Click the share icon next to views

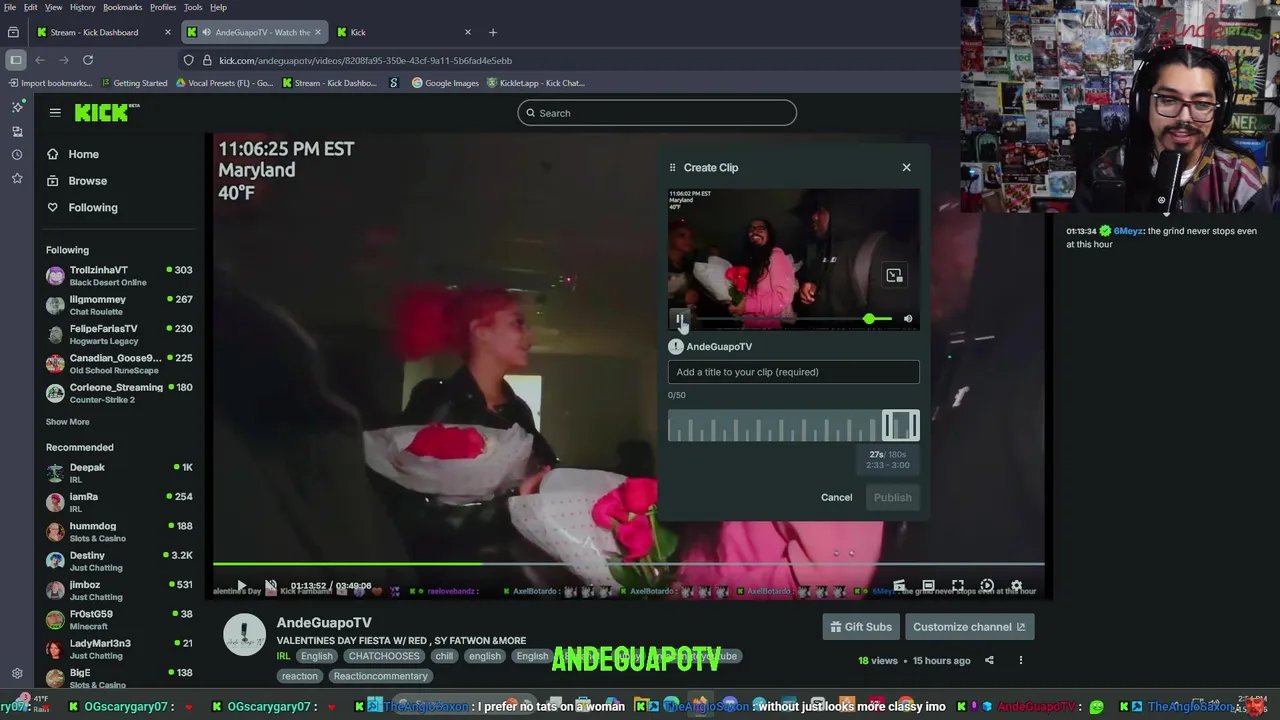pyautogui.click(x=989, y=660)
